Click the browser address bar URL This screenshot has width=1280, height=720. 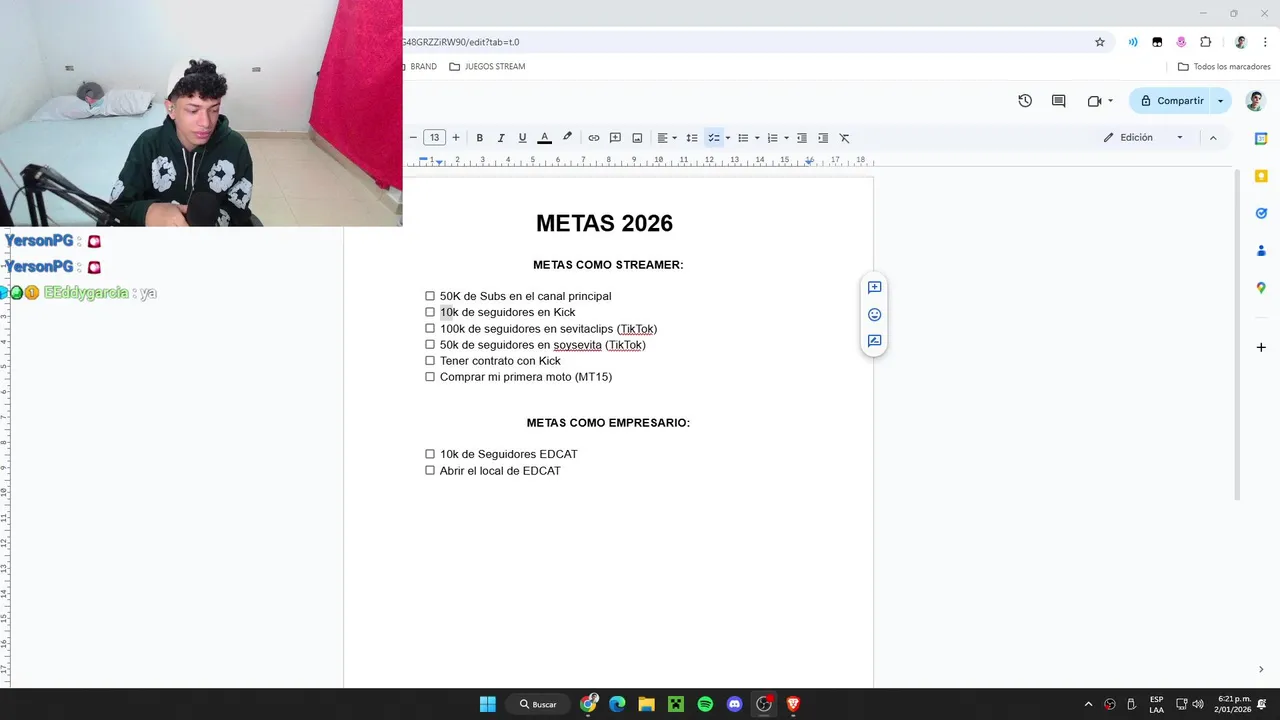(461, 42)
